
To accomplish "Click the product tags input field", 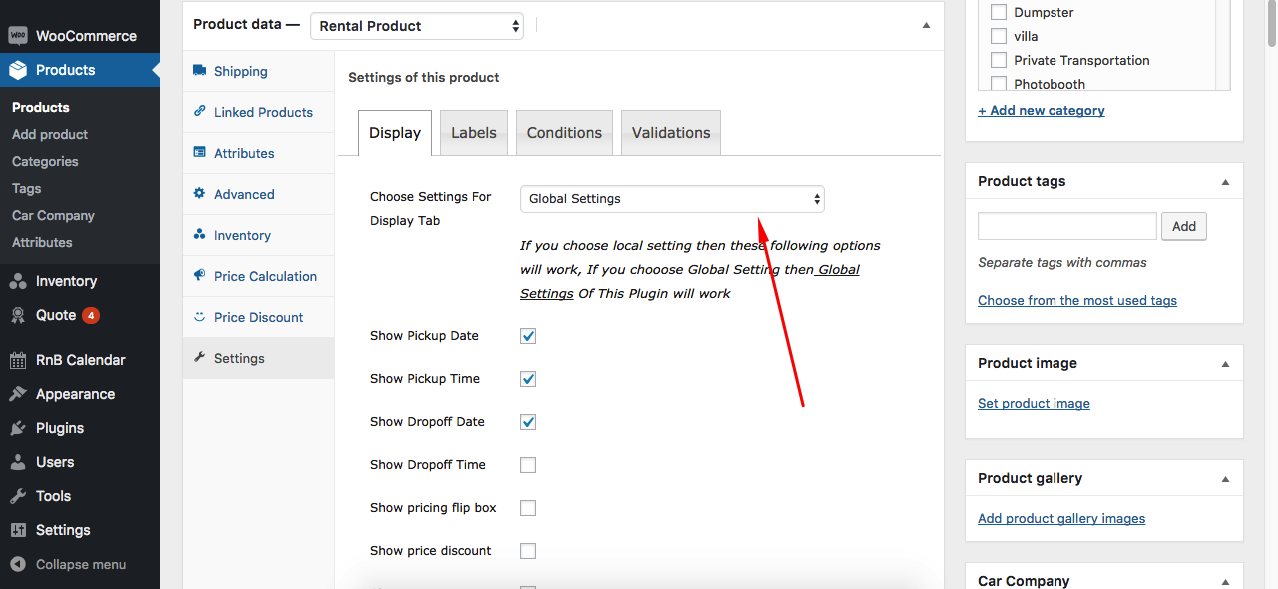I will pos(1067,227).
